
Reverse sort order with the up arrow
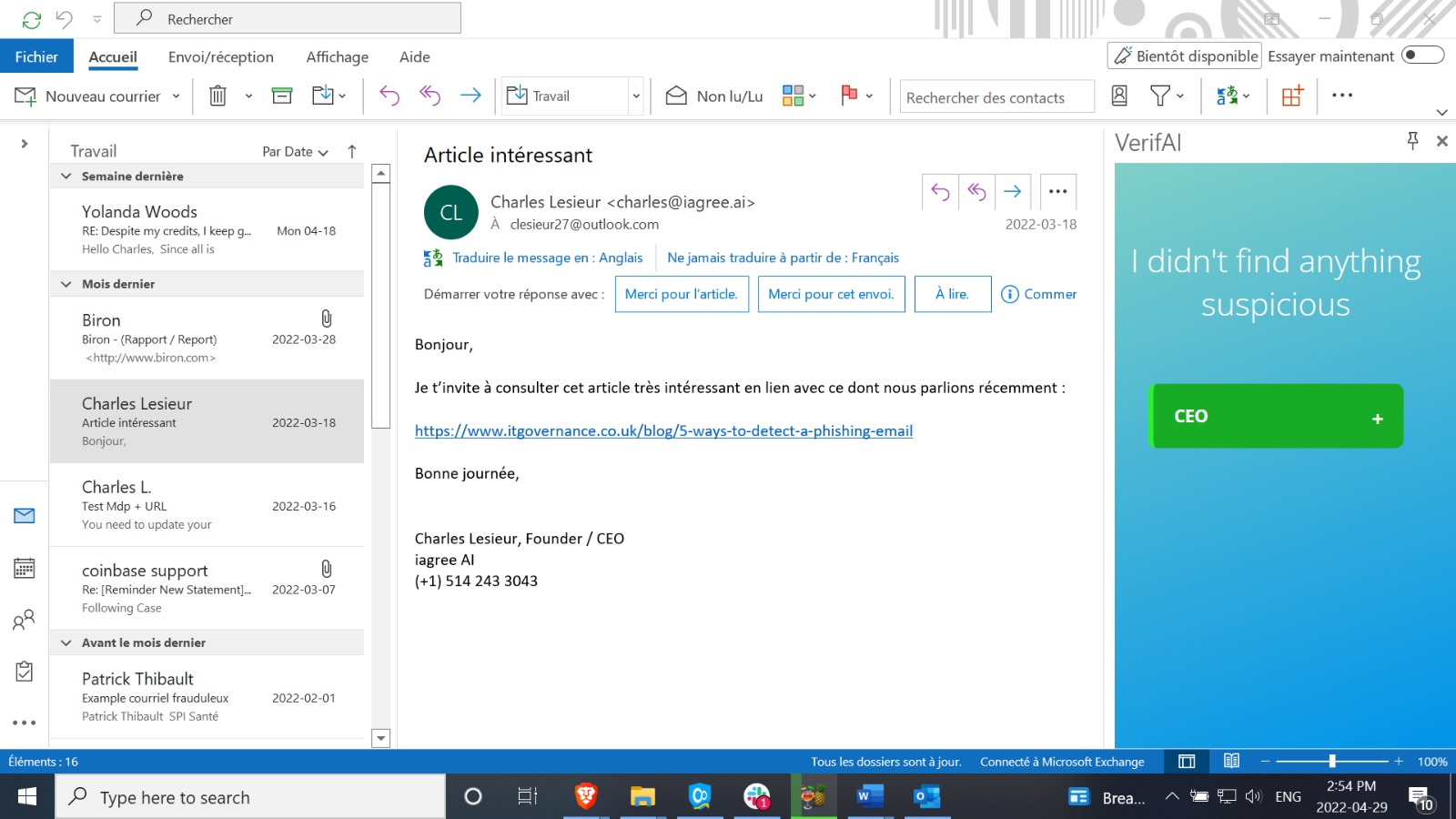[352, 152]
